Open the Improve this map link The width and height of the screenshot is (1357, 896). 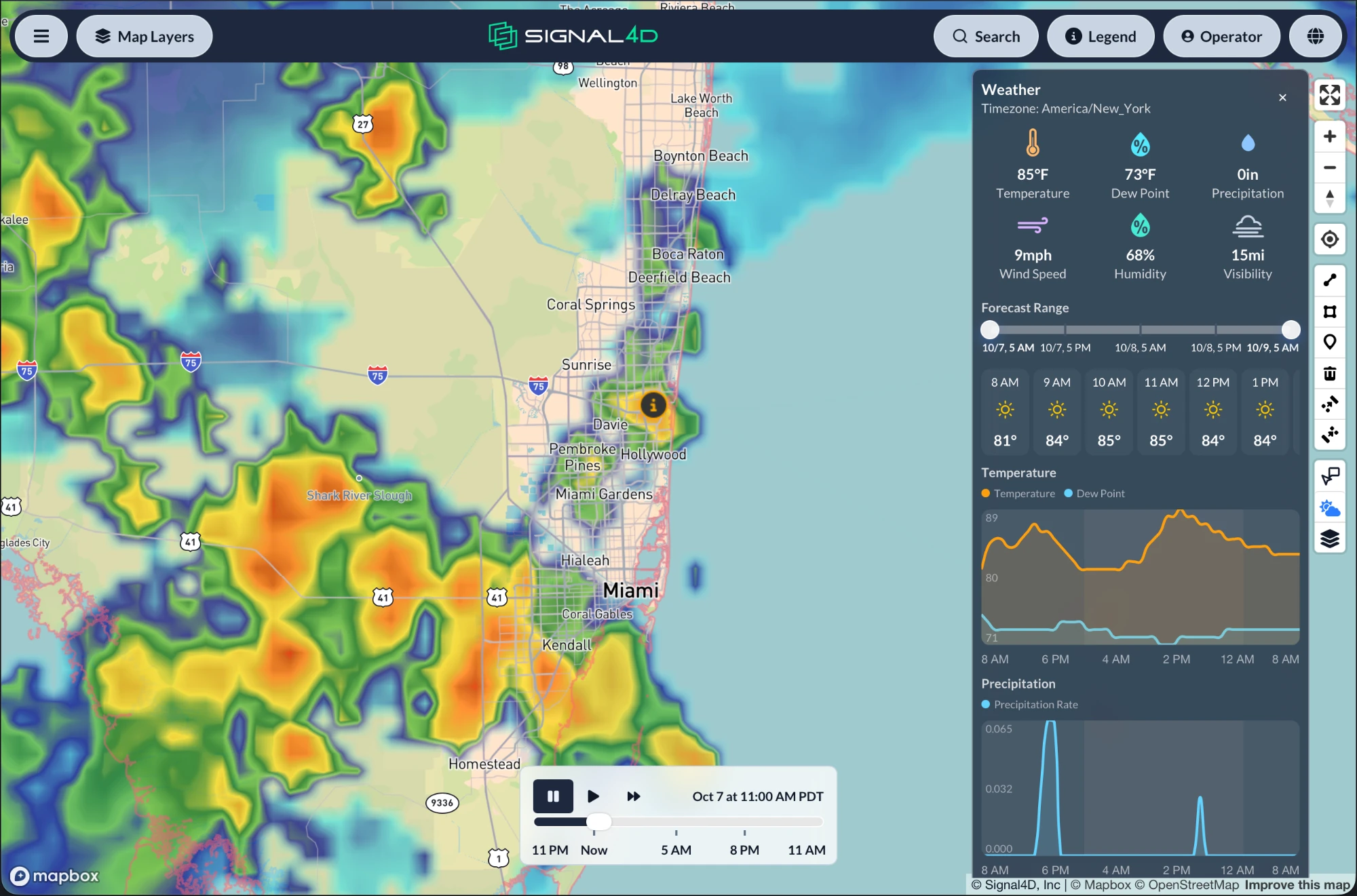[x=1297, y=885]
